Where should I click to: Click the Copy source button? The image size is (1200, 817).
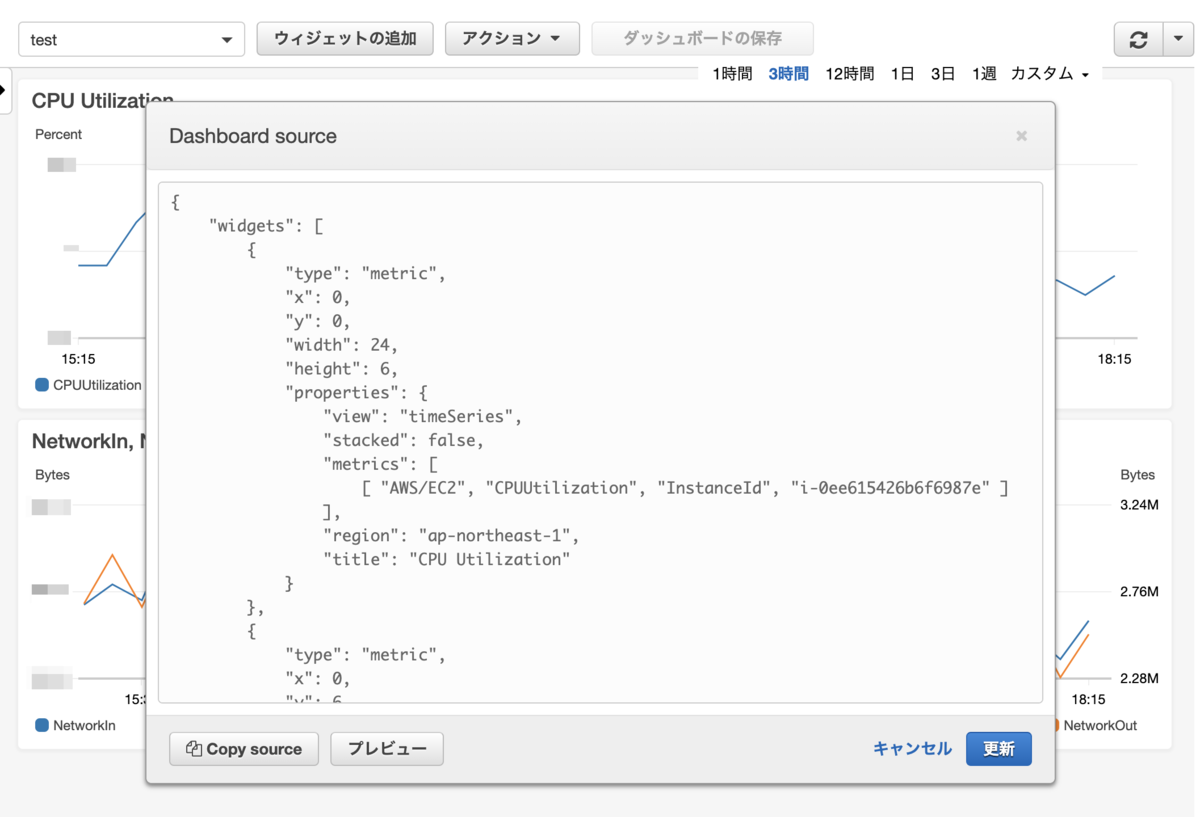244,749
